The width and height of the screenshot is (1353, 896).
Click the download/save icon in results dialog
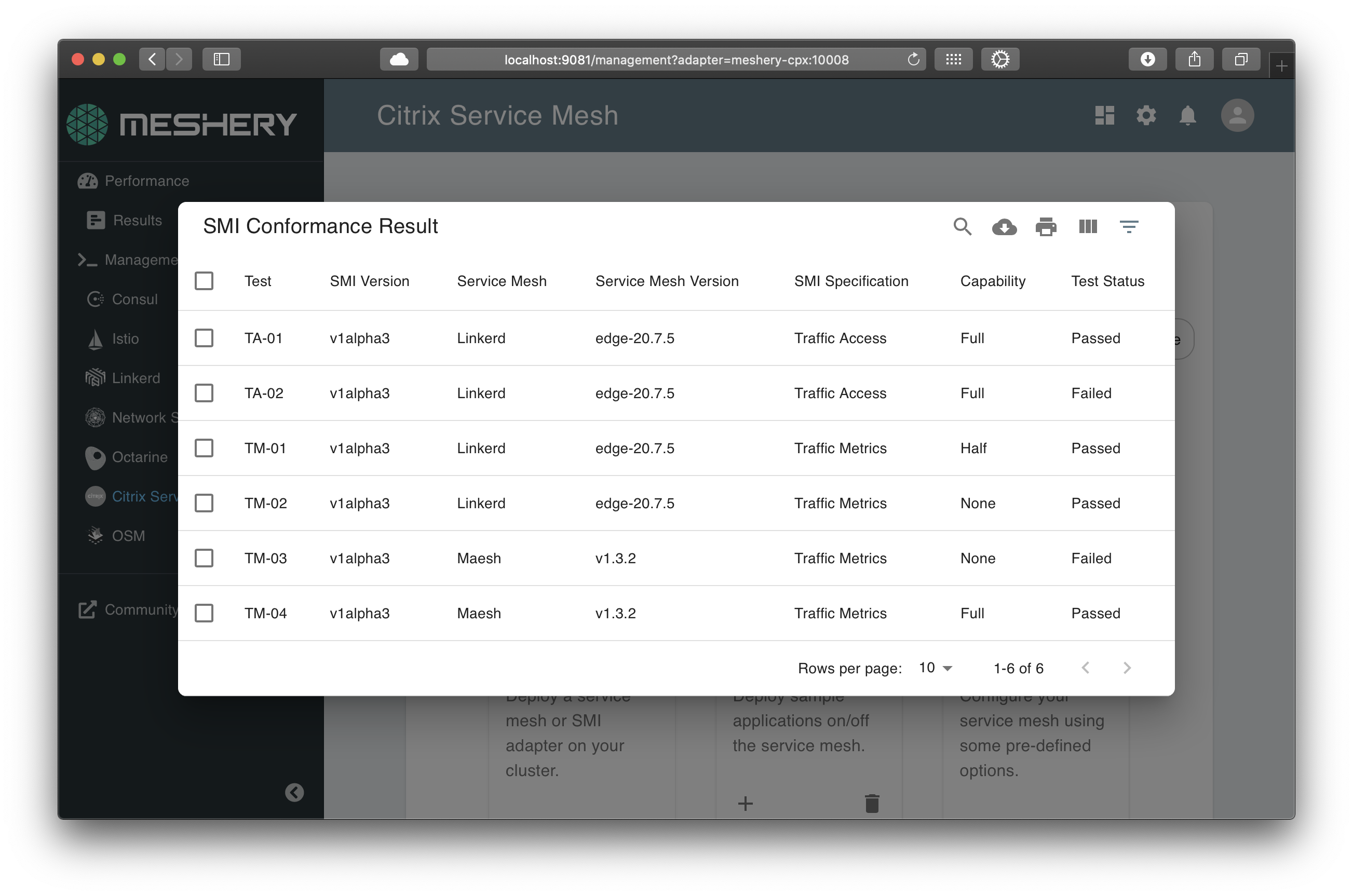click(1003, 226)
